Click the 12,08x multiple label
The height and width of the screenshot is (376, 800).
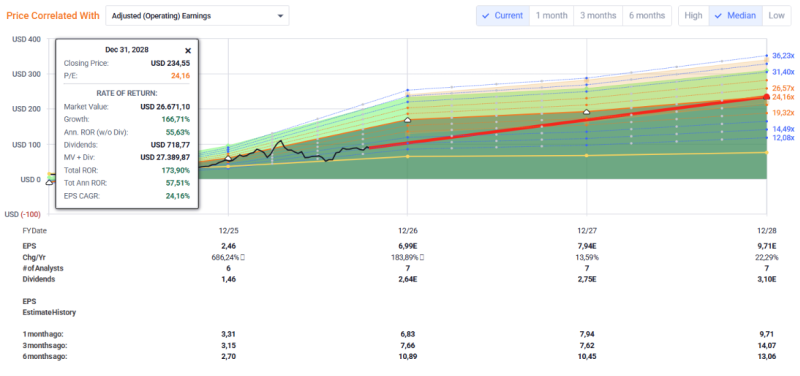(x=783, y=138)
